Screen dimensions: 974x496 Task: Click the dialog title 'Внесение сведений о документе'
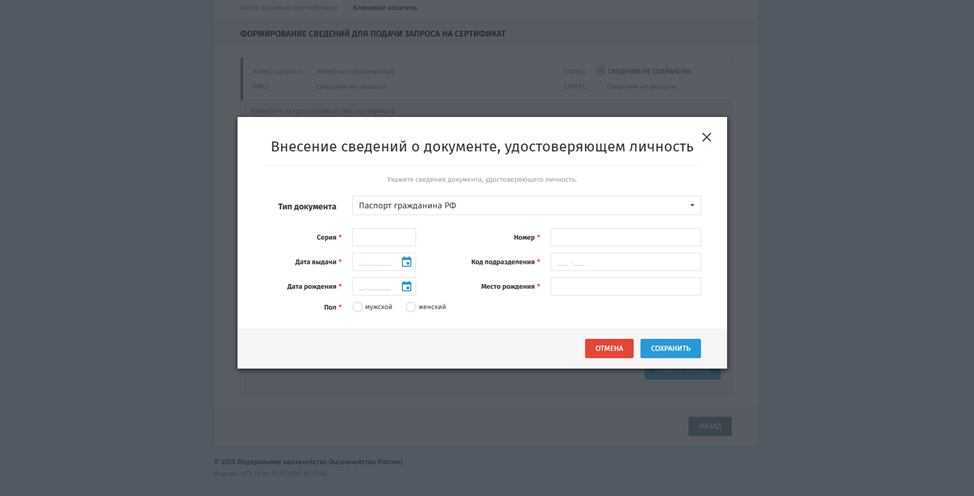[481, 147]
